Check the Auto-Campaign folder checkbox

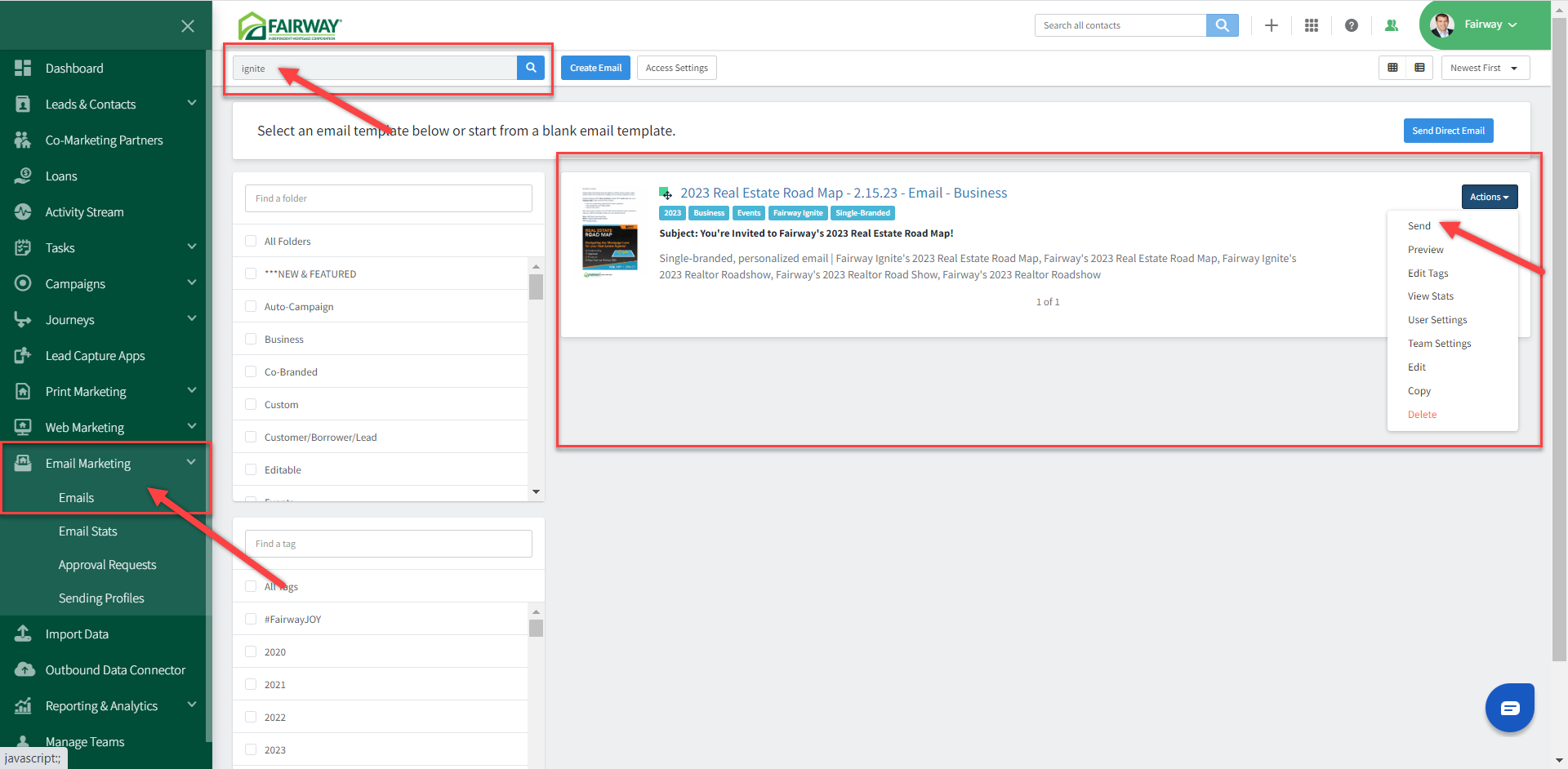pyautogui.click(x=251, y=306)
